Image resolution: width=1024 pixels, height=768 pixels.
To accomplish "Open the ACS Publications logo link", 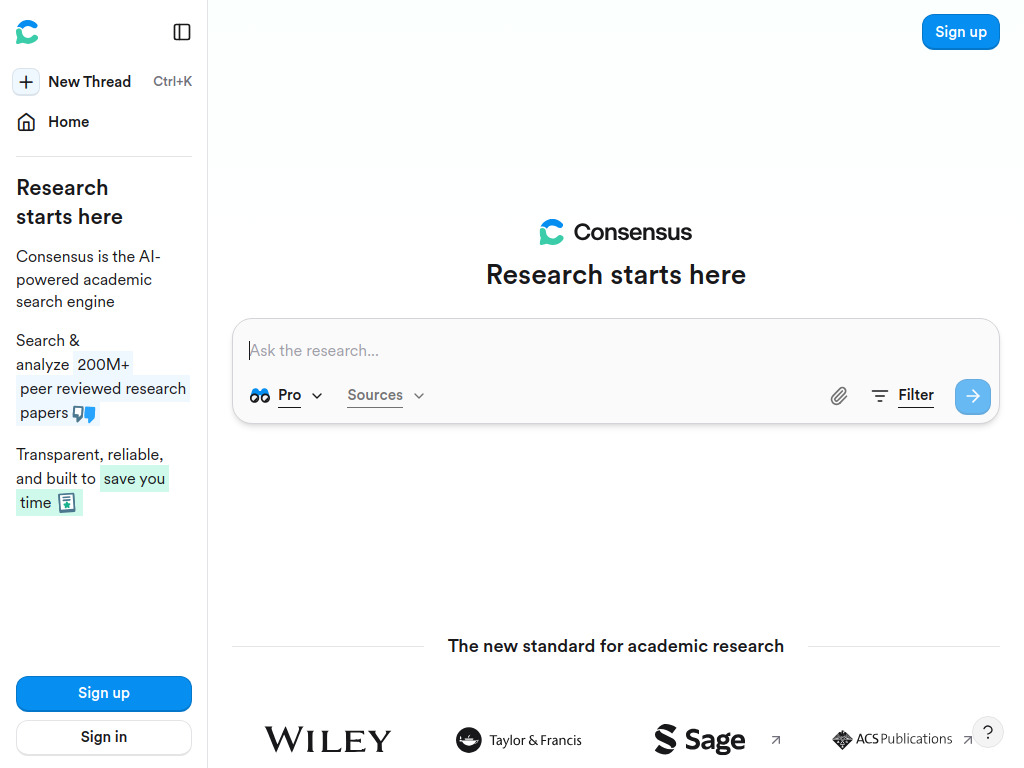I will click(x=893, y=740).
